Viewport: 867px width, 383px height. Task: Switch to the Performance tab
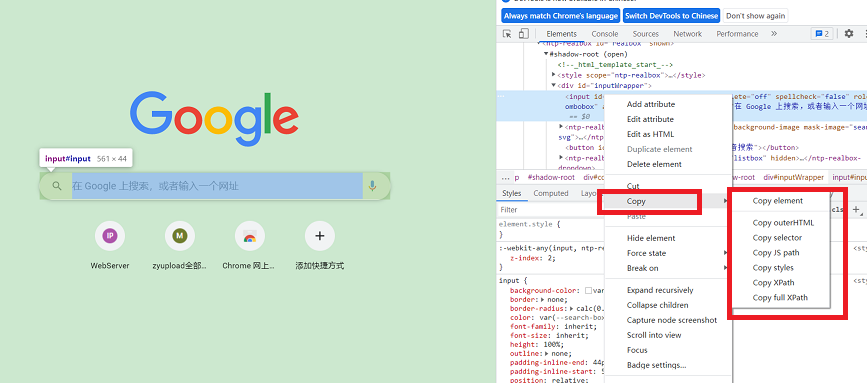pyautogui.click(x=737, y=34)
